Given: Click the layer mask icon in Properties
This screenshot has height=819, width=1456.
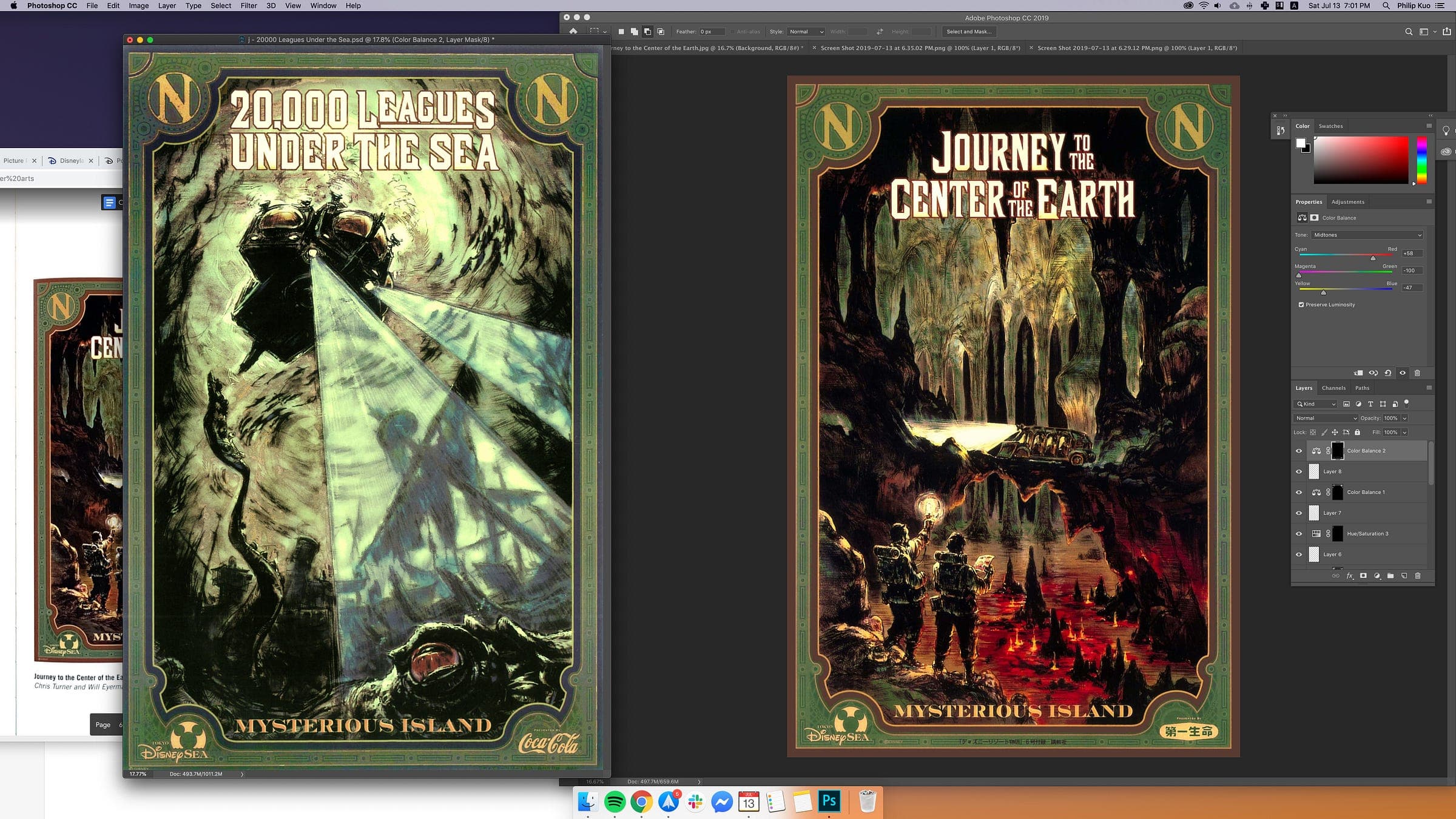Looking at the screenshot, I should click(x=1314, y=218).
